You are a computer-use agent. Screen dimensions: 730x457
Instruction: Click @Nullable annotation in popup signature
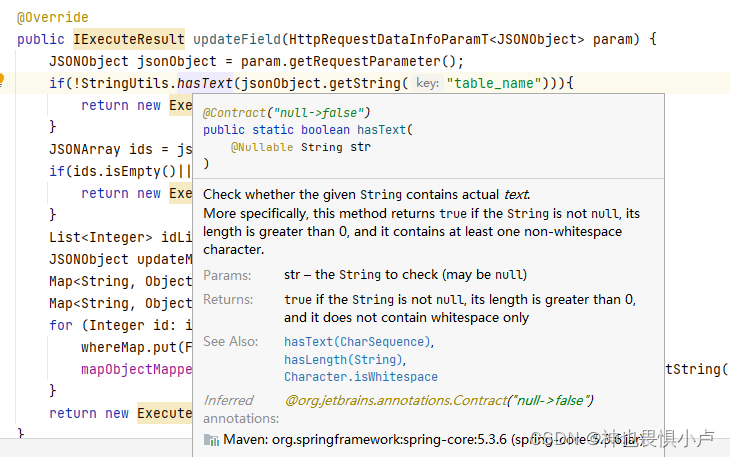(x=262, y=147)
